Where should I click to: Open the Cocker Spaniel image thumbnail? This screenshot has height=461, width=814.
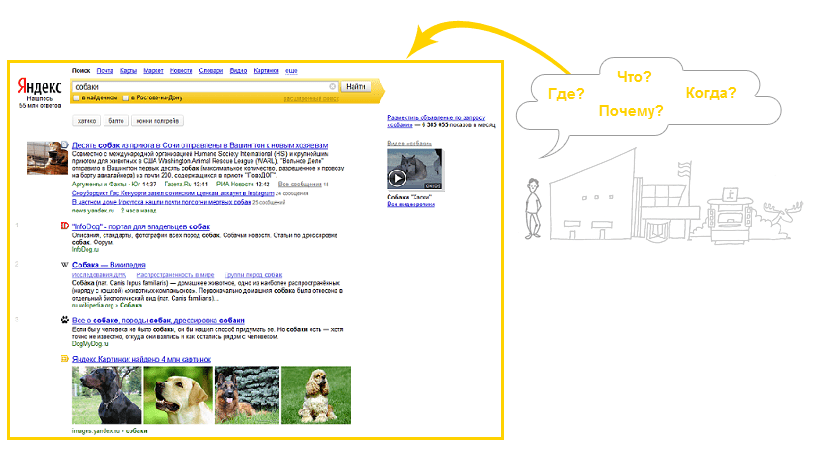pos(316,395)
